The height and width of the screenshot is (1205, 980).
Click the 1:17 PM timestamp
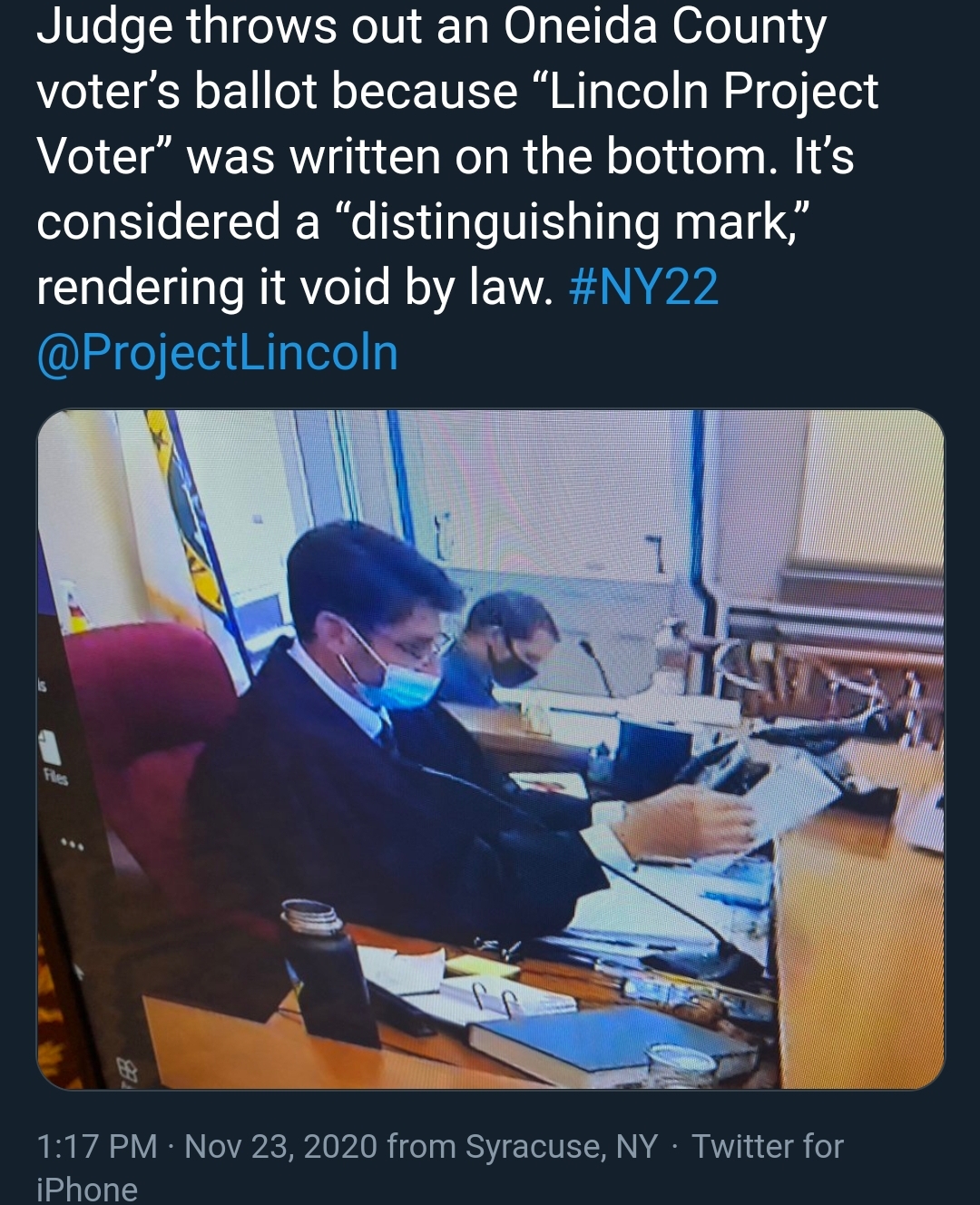tap(97, 1146)
